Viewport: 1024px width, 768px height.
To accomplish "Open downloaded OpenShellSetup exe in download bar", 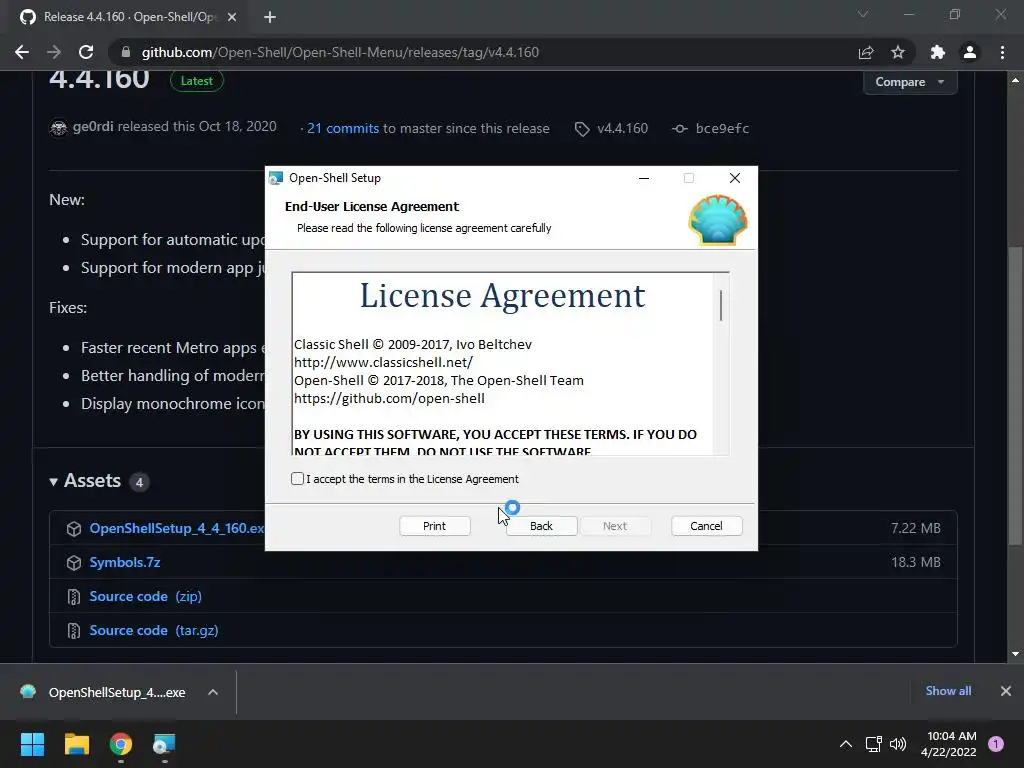I will (x=103, y=692).
